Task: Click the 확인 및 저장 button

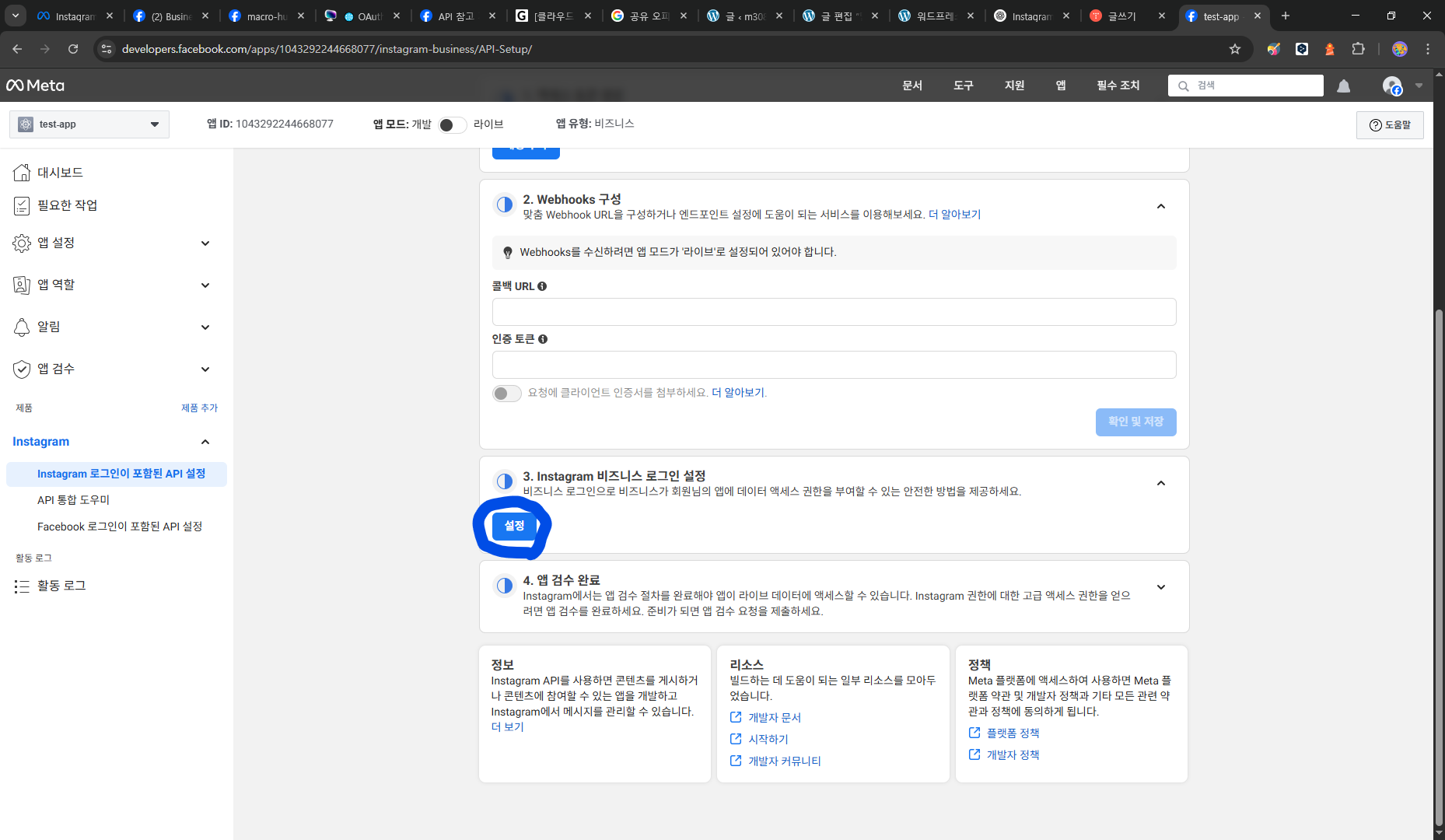Action: [x=1135, y=422]
